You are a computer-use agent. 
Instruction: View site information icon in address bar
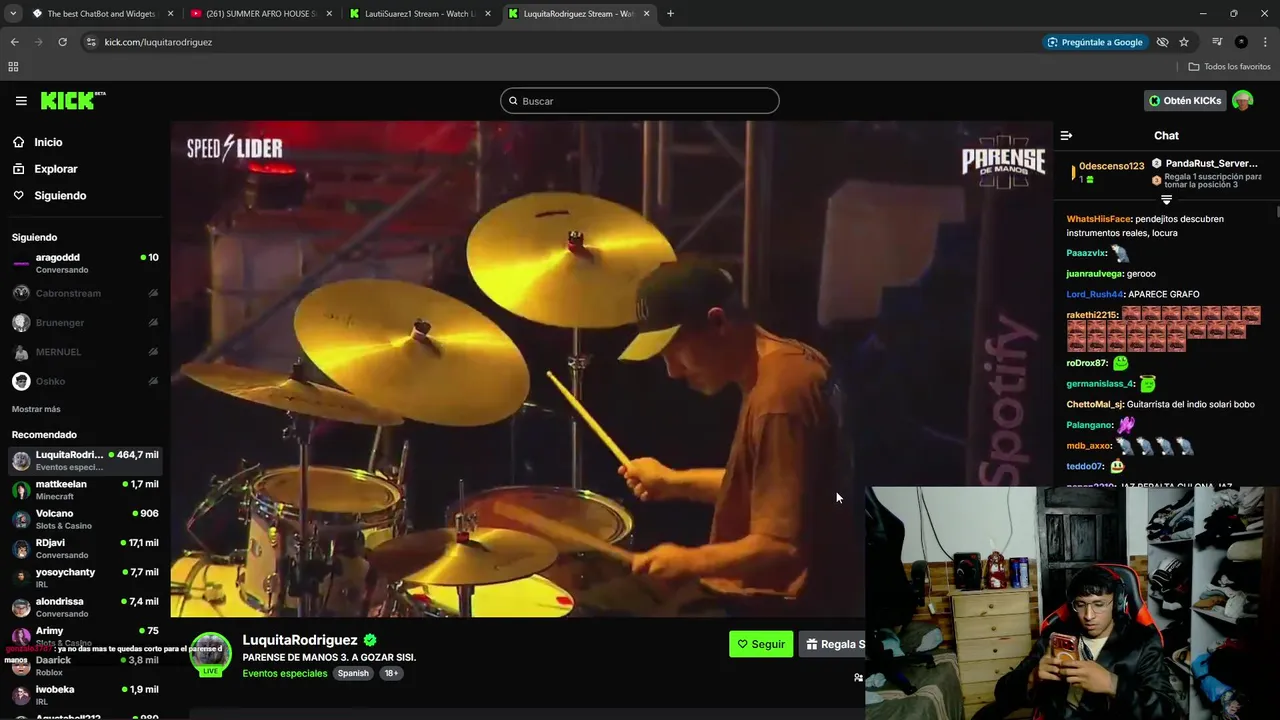coord(91,42)
